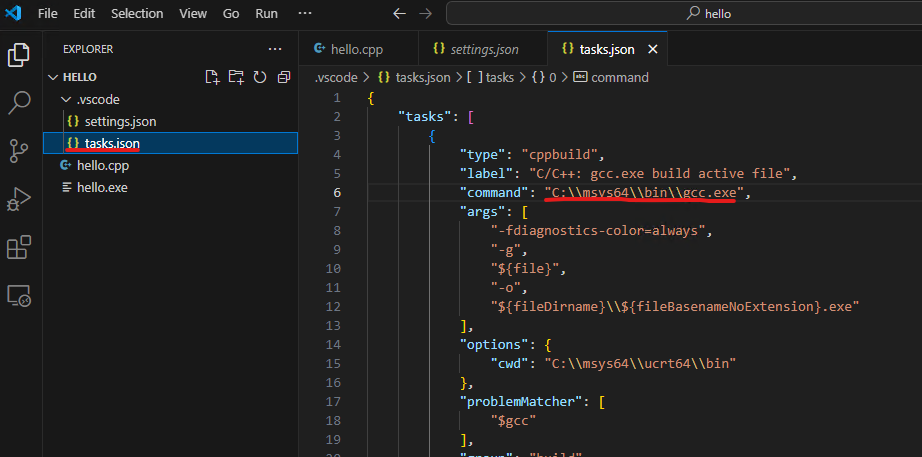Click the 'tasks' breadcrumb segment

pyautogui.click(x=499, y=77)
